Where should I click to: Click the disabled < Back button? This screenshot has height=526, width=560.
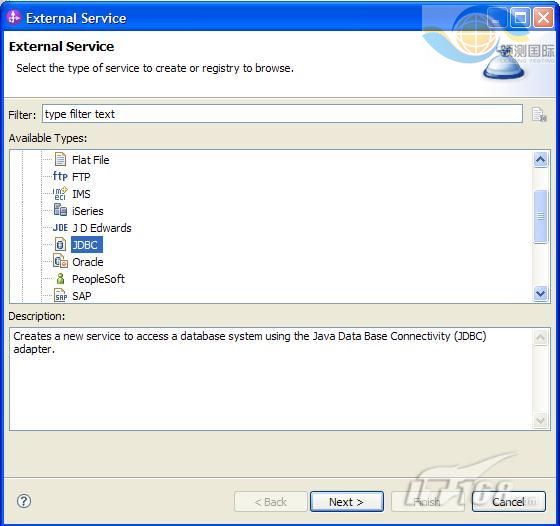pyautogui.click(x=271, y=501)
